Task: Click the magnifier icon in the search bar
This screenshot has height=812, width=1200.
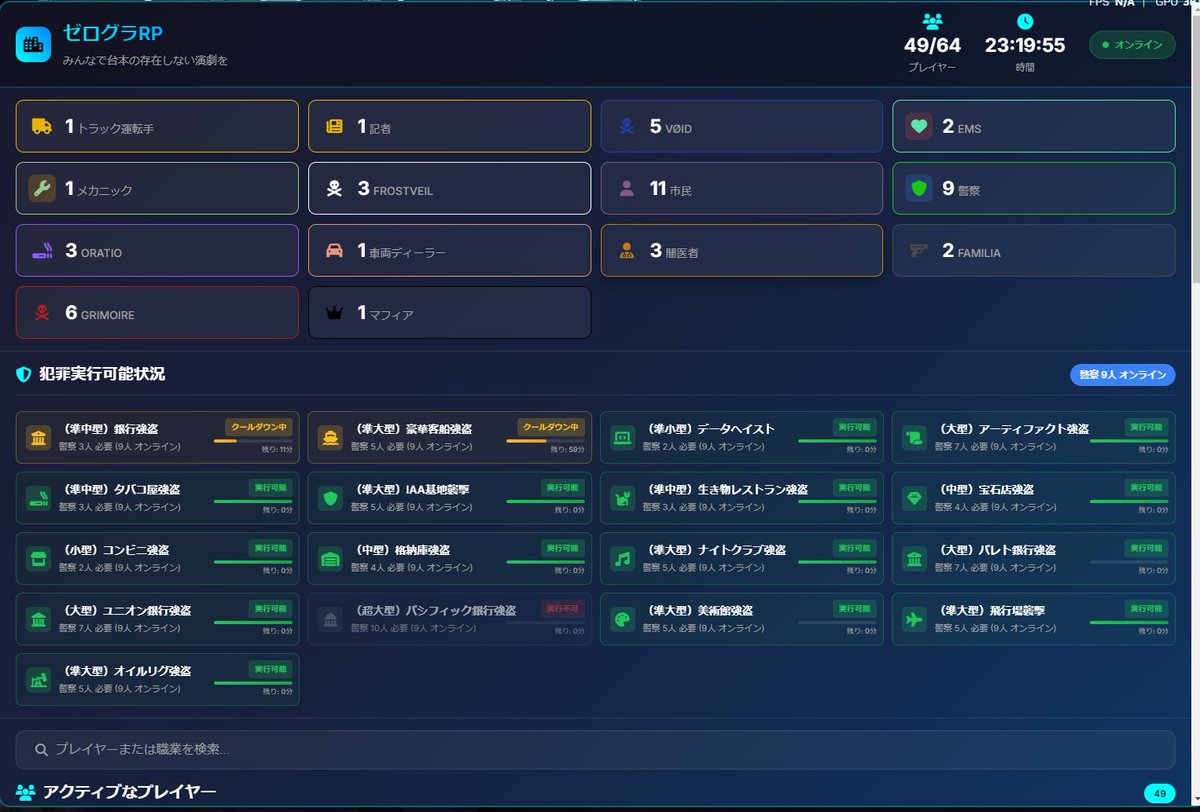Action: 41,750
